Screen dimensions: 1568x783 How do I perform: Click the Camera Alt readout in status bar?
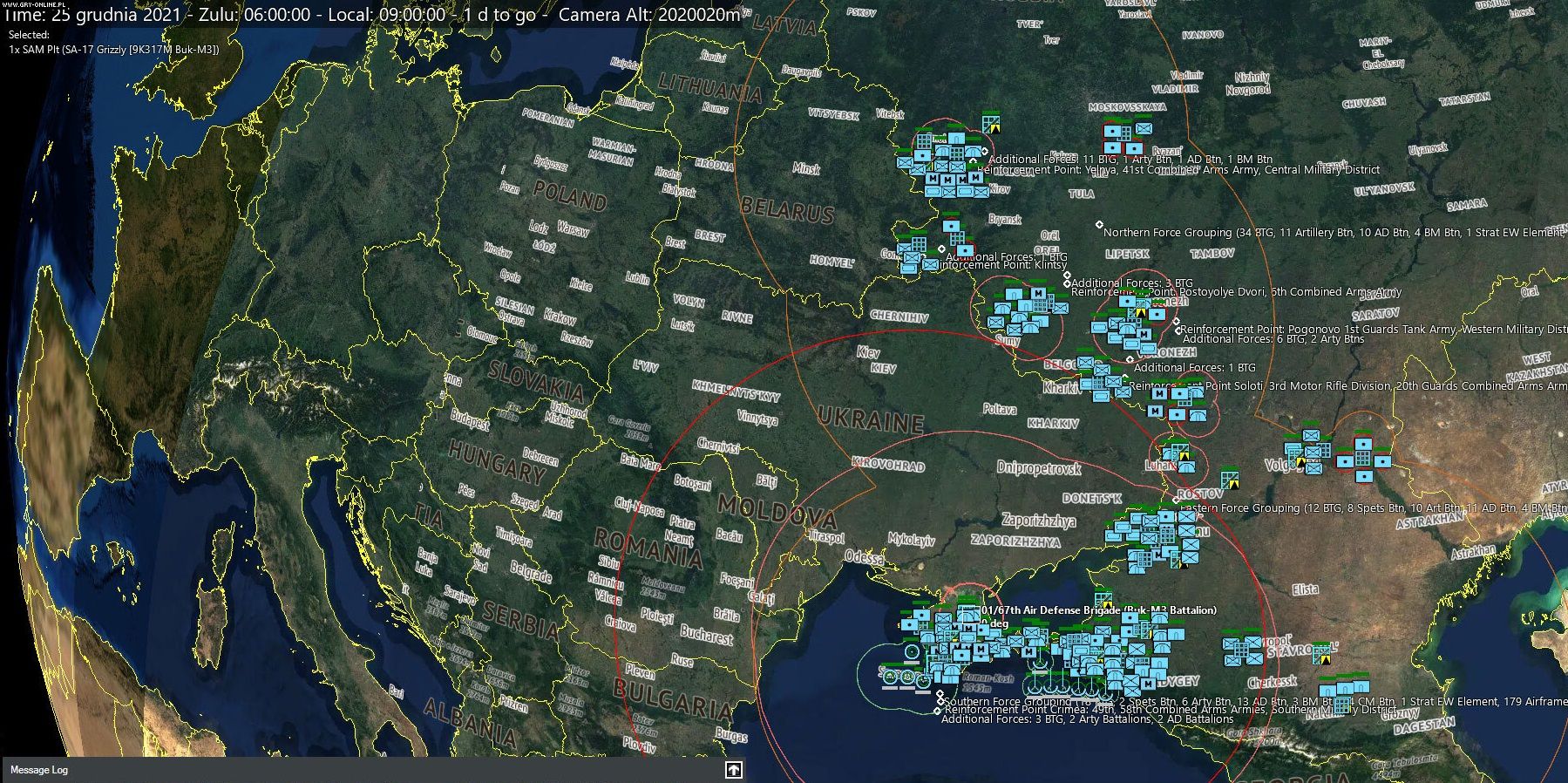coord(648,15)
